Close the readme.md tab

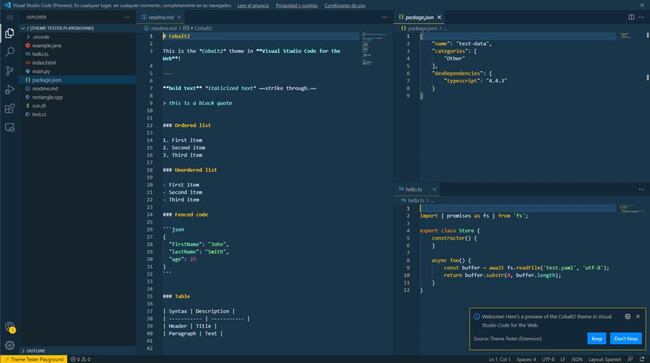[179, 17]
